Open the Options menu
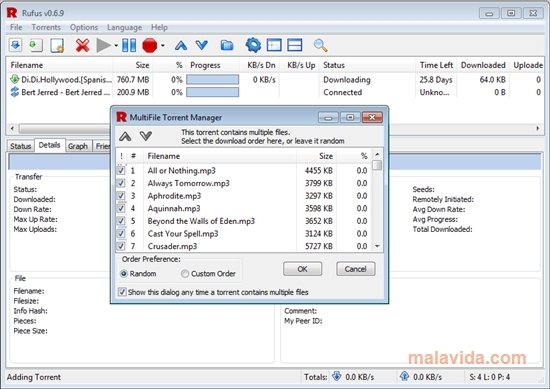The image size is (550, 389). [84, 27]
